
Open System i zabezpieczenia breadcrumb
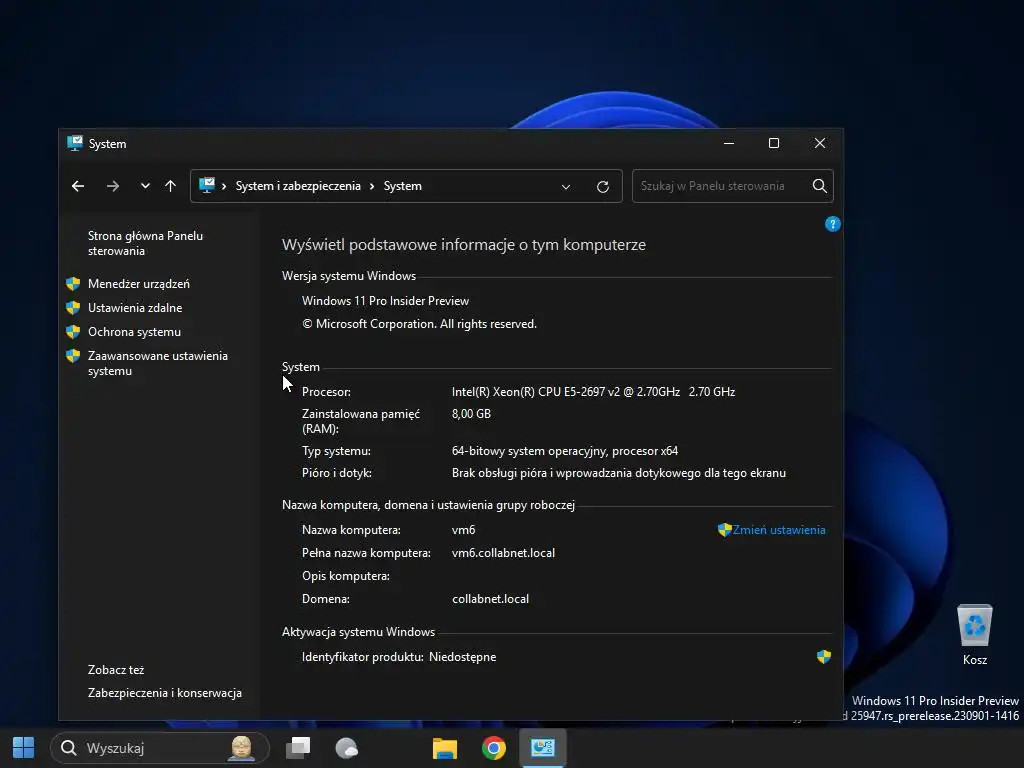point(298,186)
